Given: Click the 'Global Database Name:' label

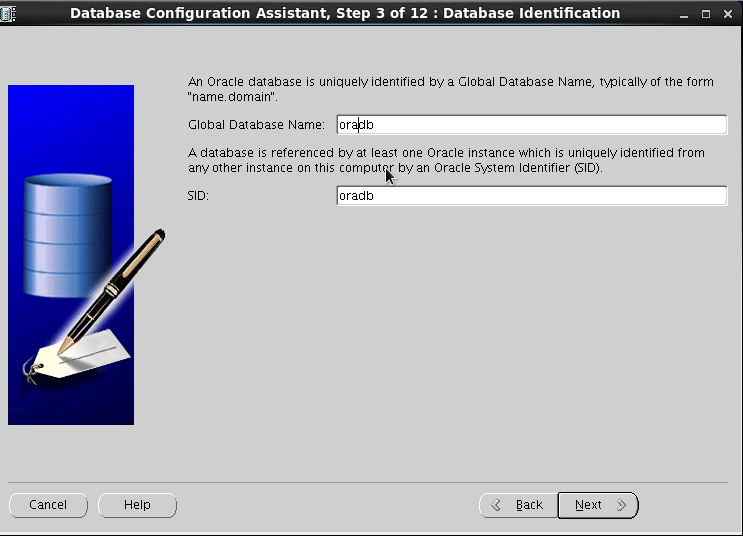Looking at the screenshot, I should 256,125.
